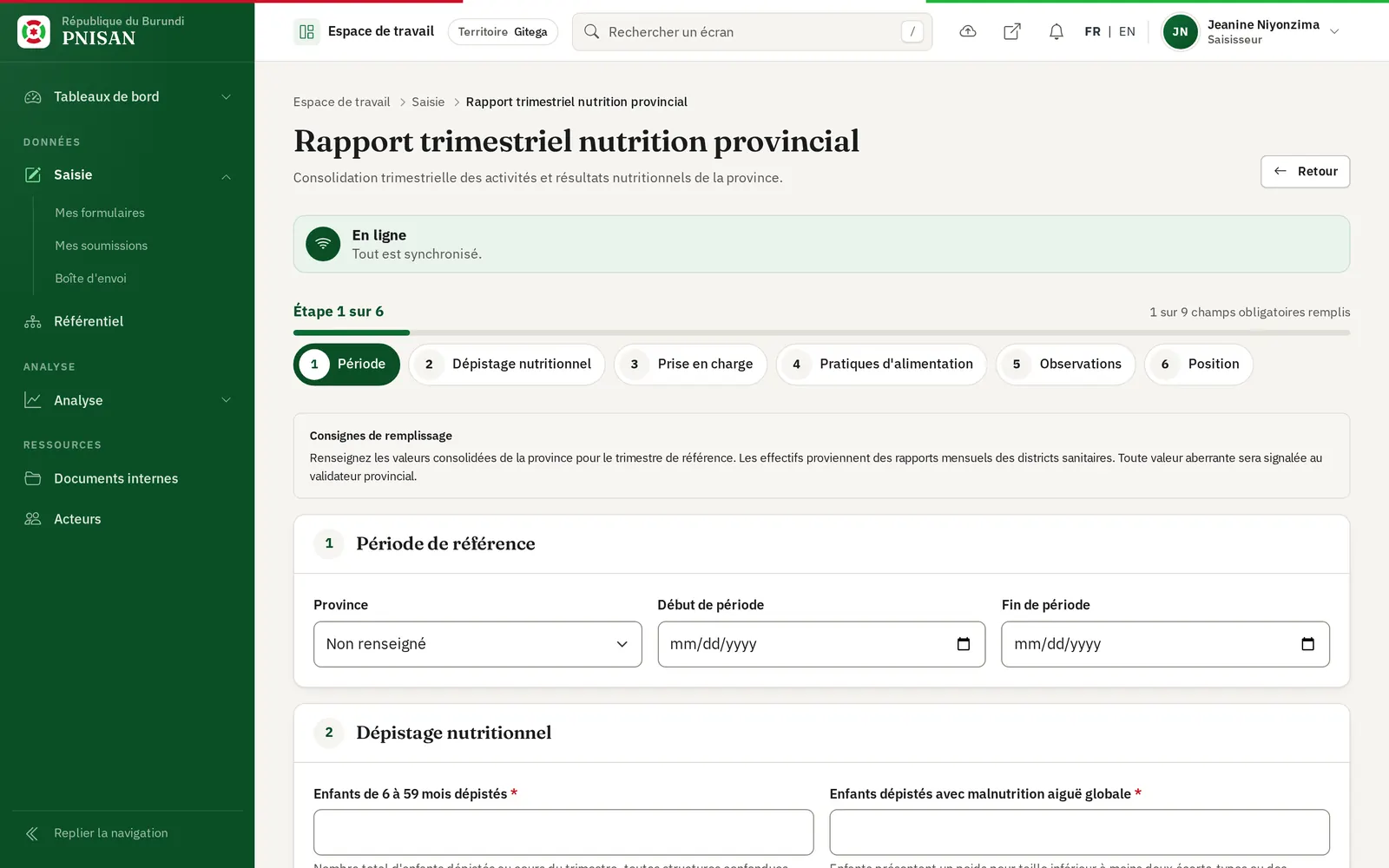The height and width of the screenshot is (868, 1389).
Task: Open calendar picker for Fin de période
Action: 1308,644
